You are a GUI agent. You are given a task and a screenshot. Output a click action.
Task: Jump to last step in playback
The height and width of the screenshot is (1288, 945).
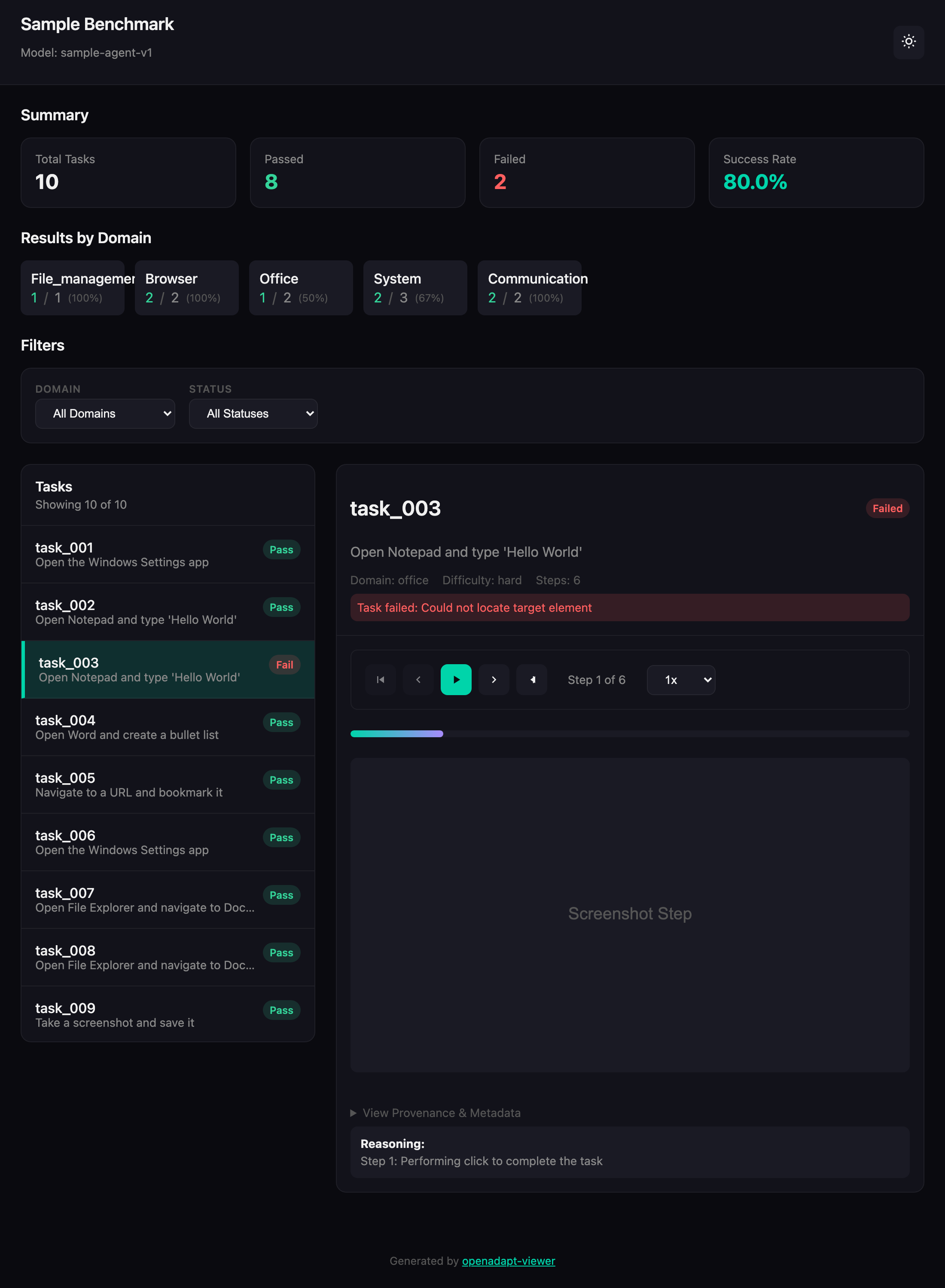tap(531, 680)
